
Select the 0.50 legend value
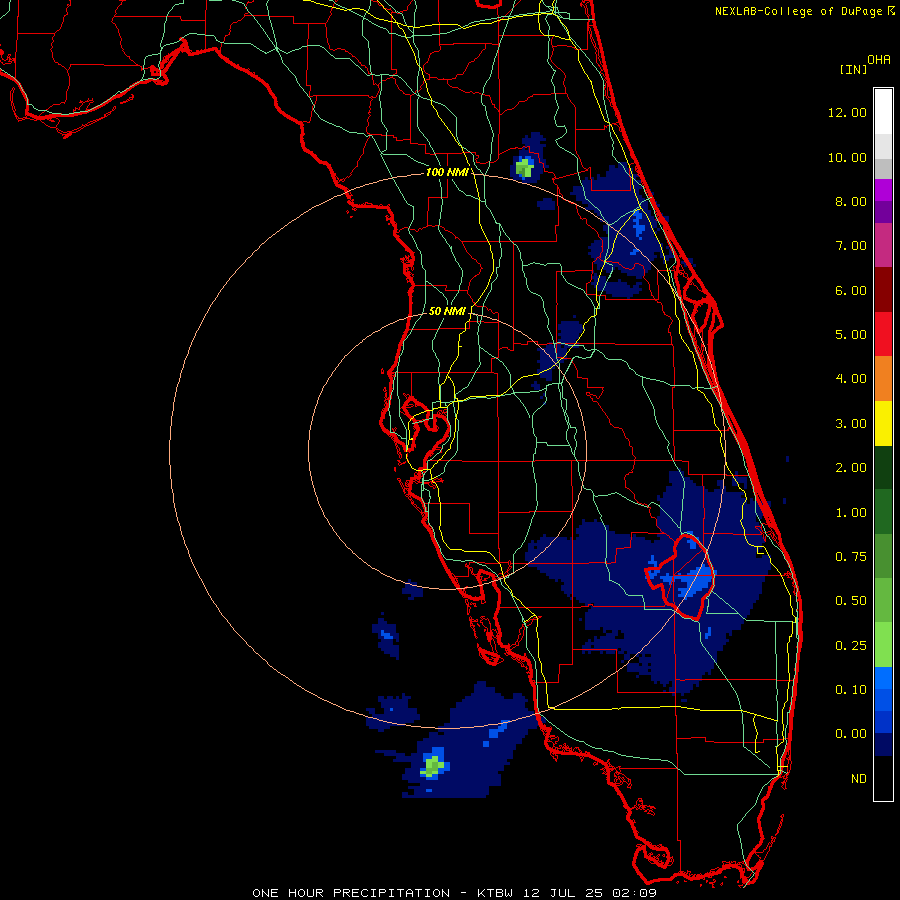click(851, 601)
